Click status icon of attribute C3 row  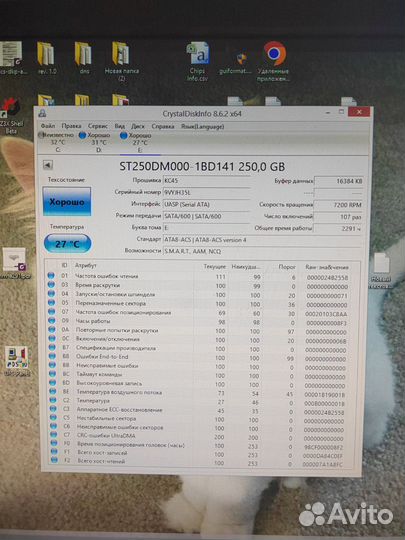point(53,409)
